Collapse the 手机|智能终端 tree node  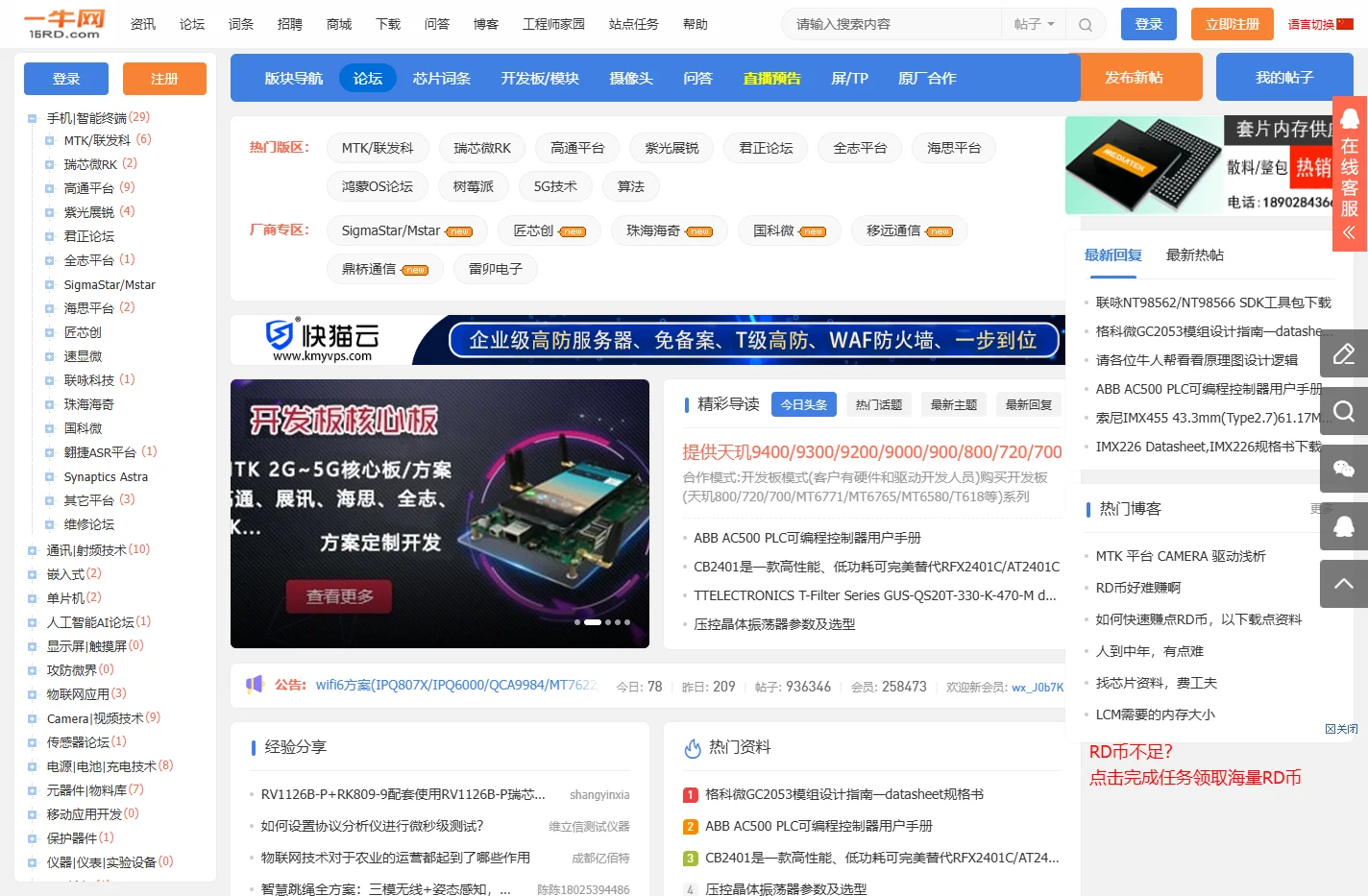[32, 119]
